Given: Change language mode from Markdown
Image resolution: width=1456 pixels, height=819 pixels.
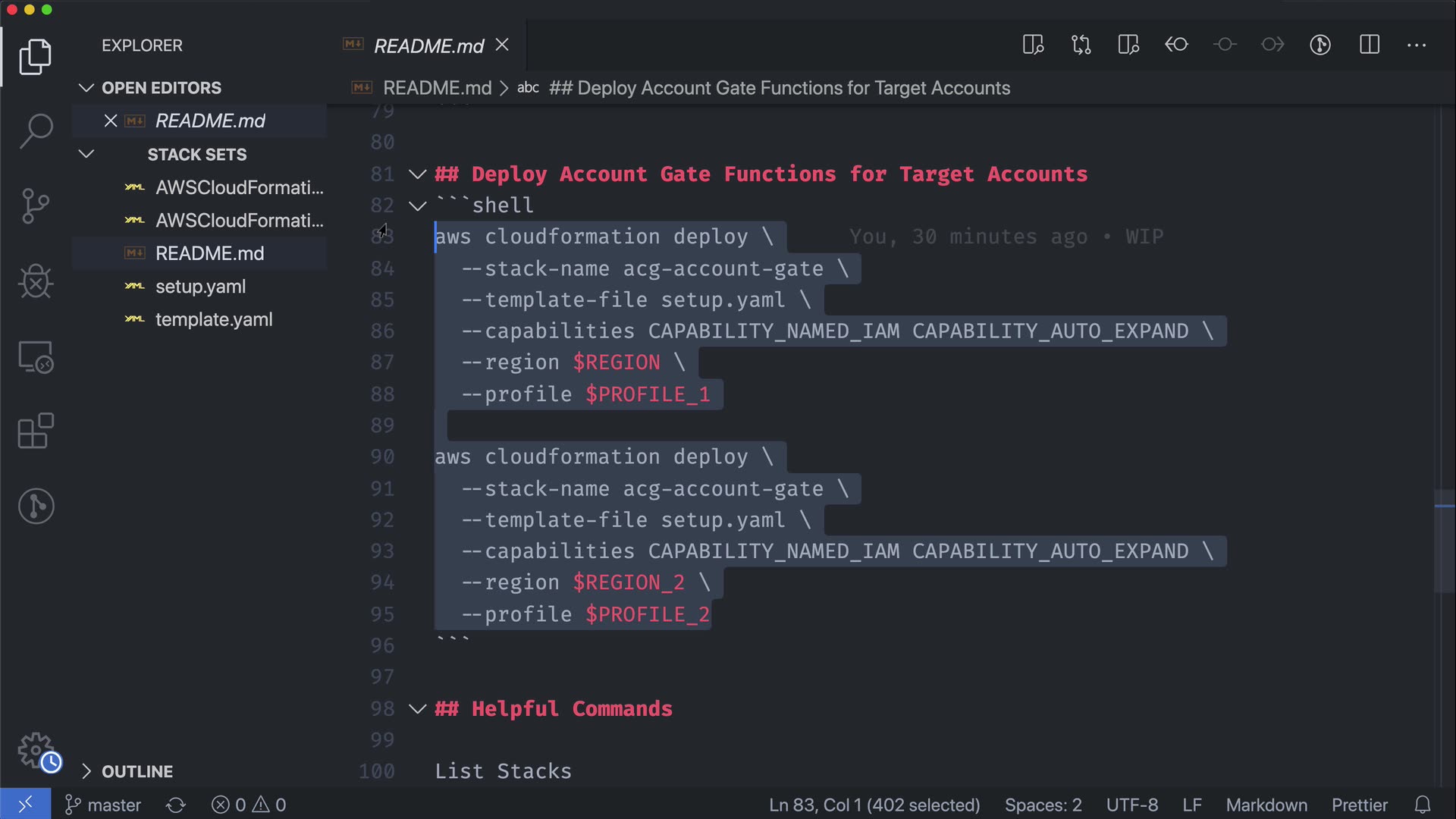Looking at the screenshot, I should click(1266, 805).
